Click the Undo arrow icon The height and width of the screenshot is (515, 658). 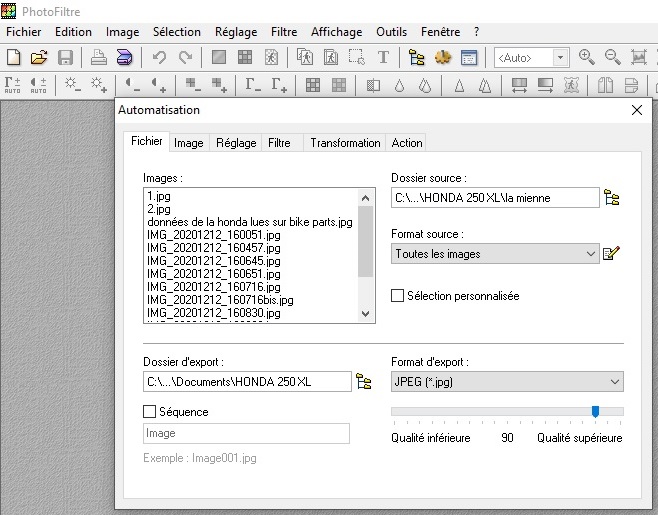point(159,58)
